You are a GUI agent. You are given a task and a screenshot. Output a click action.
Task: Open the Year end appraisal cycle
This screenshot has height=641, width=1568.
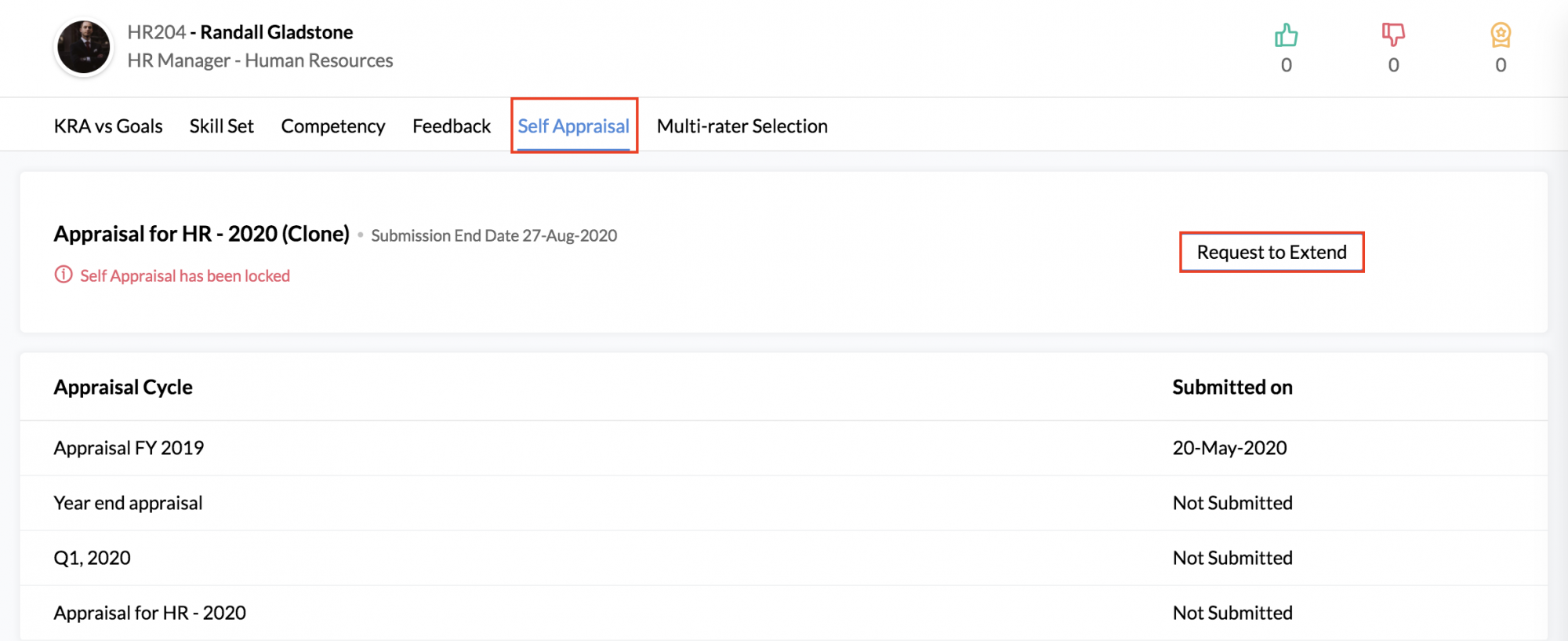point(128,503)
